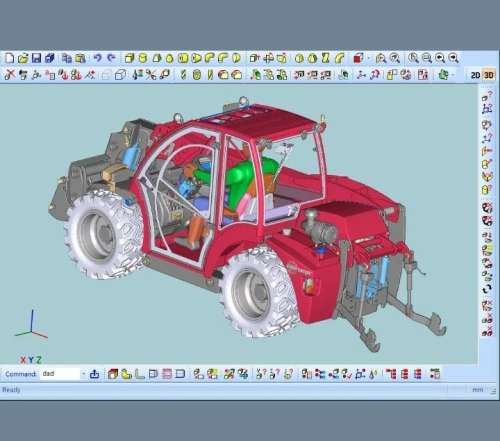This screenshot has width=500, height=441.
Task: Select the yellow sphere primitive tool
Action: (x=170, y=59)
